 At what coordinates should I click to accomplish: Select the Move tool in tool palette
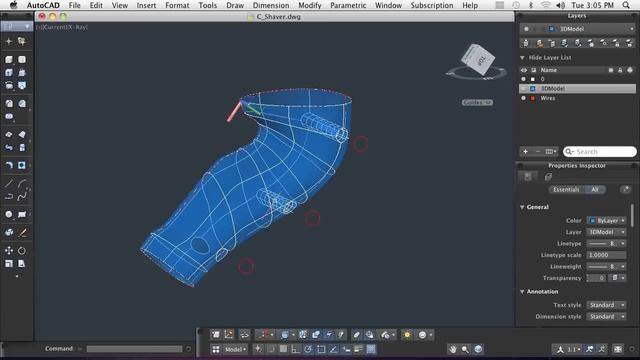9,250
